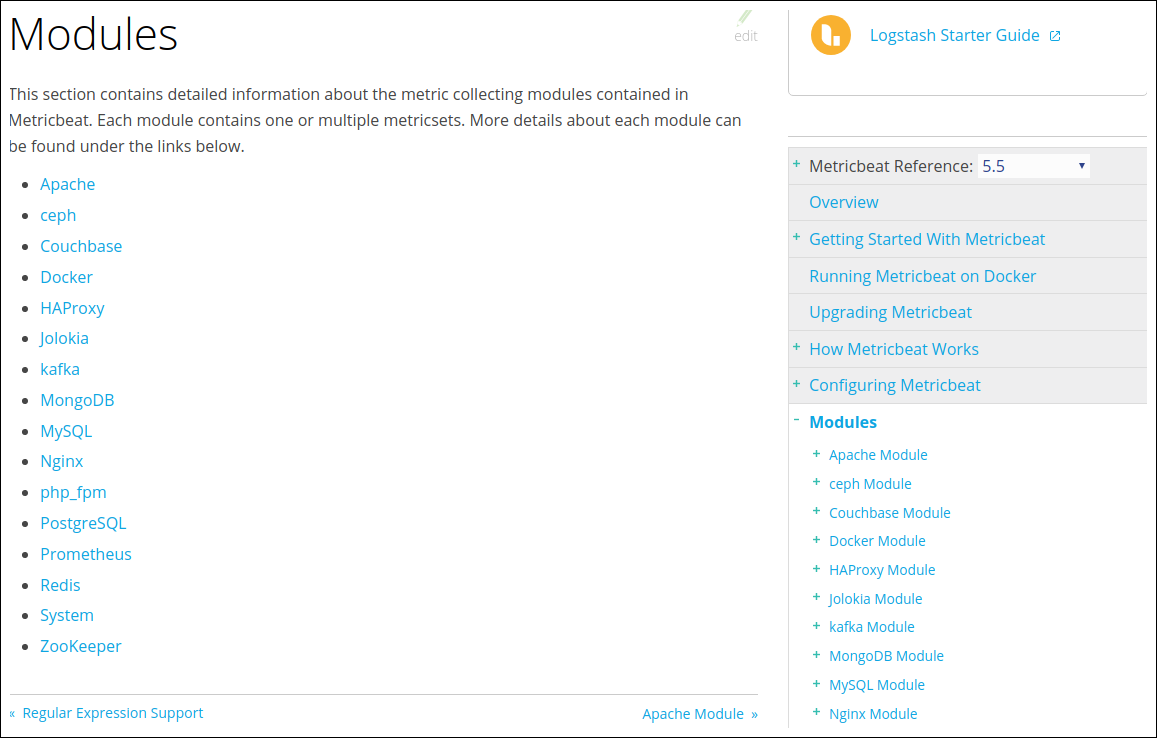Open the System link in modules list
Viewport: 1157px width, 738px height.
point(66,615)
